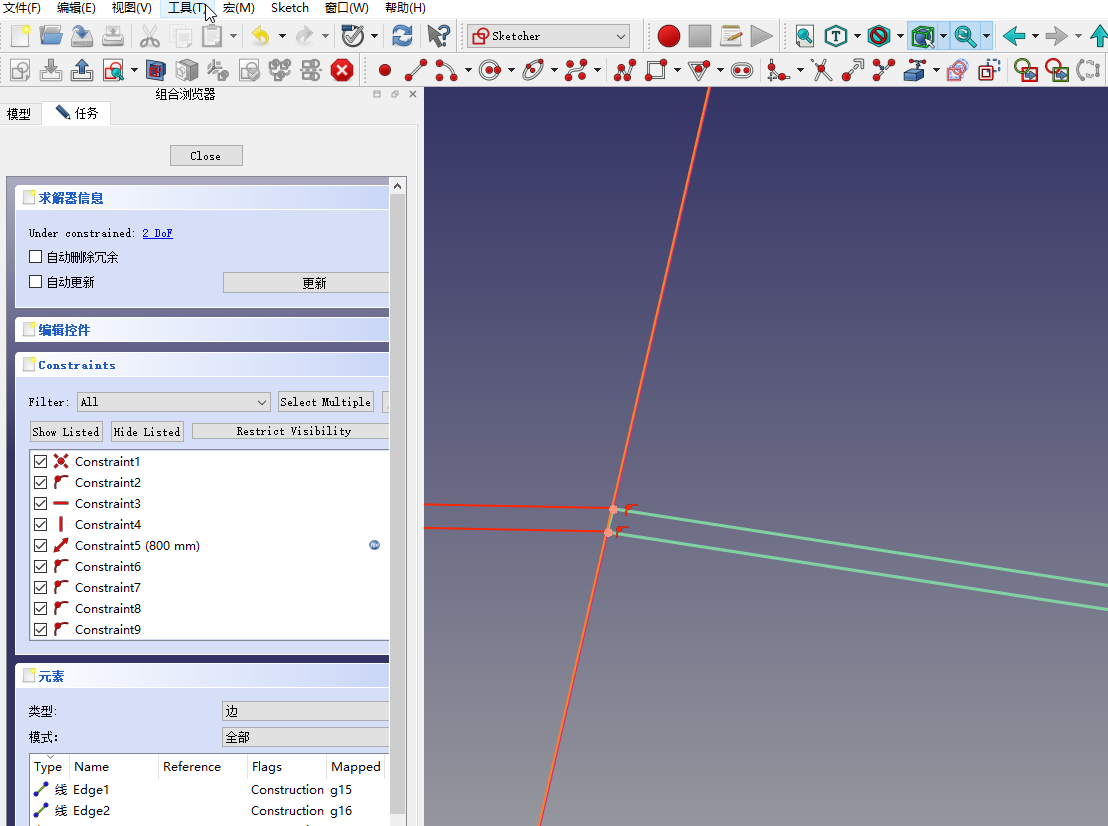Uncheck the Constraint9 checkbox
Image resolution: width=1108 pixels, height=826 pixels.
click(40, 630)
